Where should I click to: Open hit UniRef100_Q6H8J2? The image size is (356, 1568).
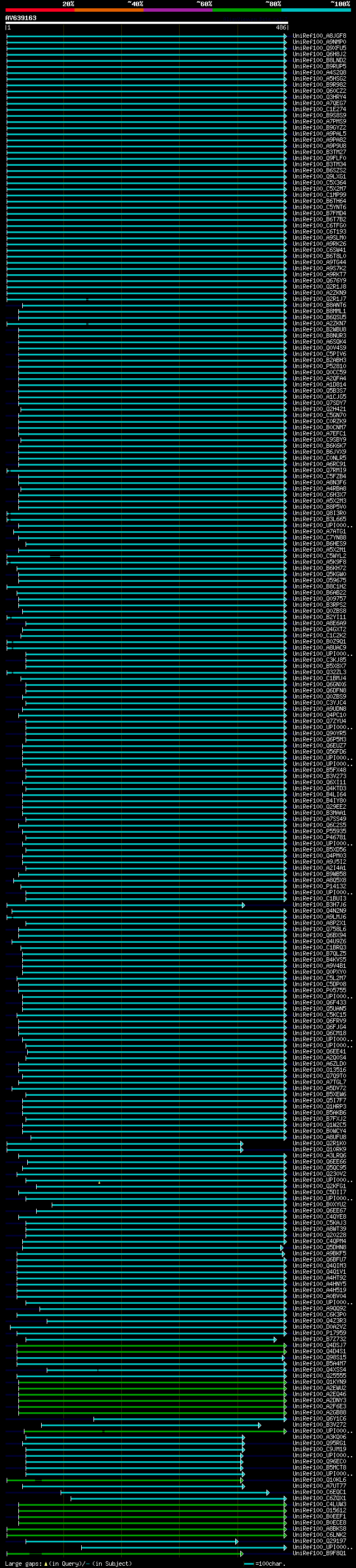coord(319,54)
